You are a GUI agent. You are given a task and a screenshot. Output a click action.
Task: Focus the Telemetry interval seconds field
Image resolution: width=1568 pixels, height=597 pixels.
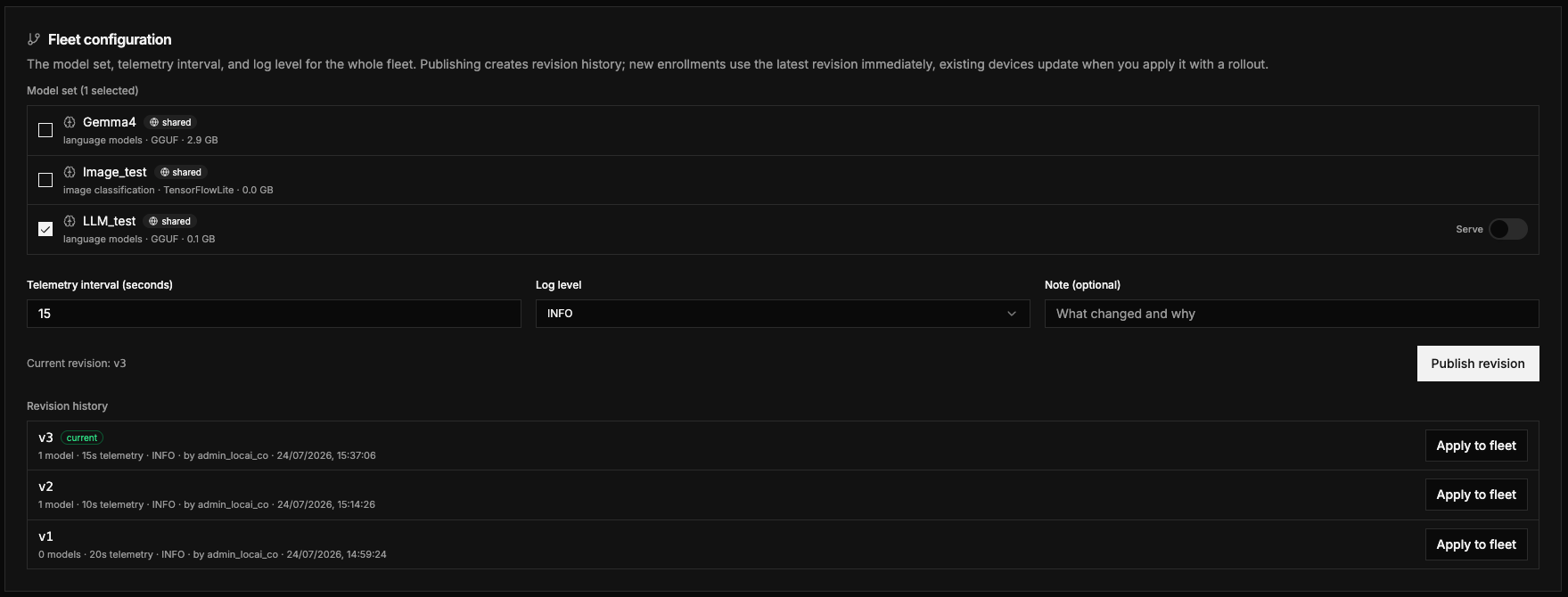point(274,314)
